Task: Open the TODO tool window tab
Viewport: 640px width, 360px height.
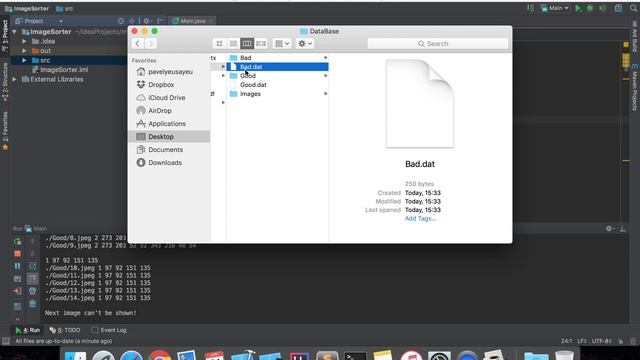Action: 65,330
